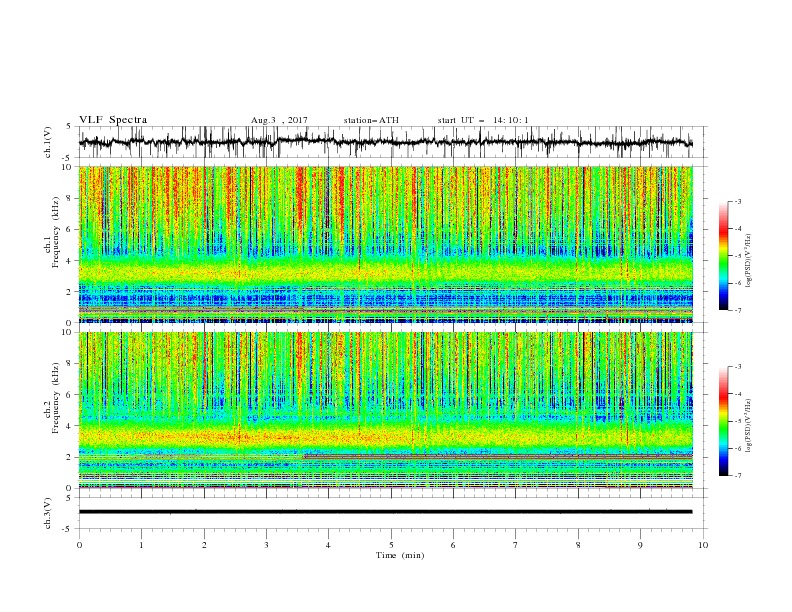Click time axis tick label 3
The width and height of the screenshot is (792, 612).
point(266,545)
